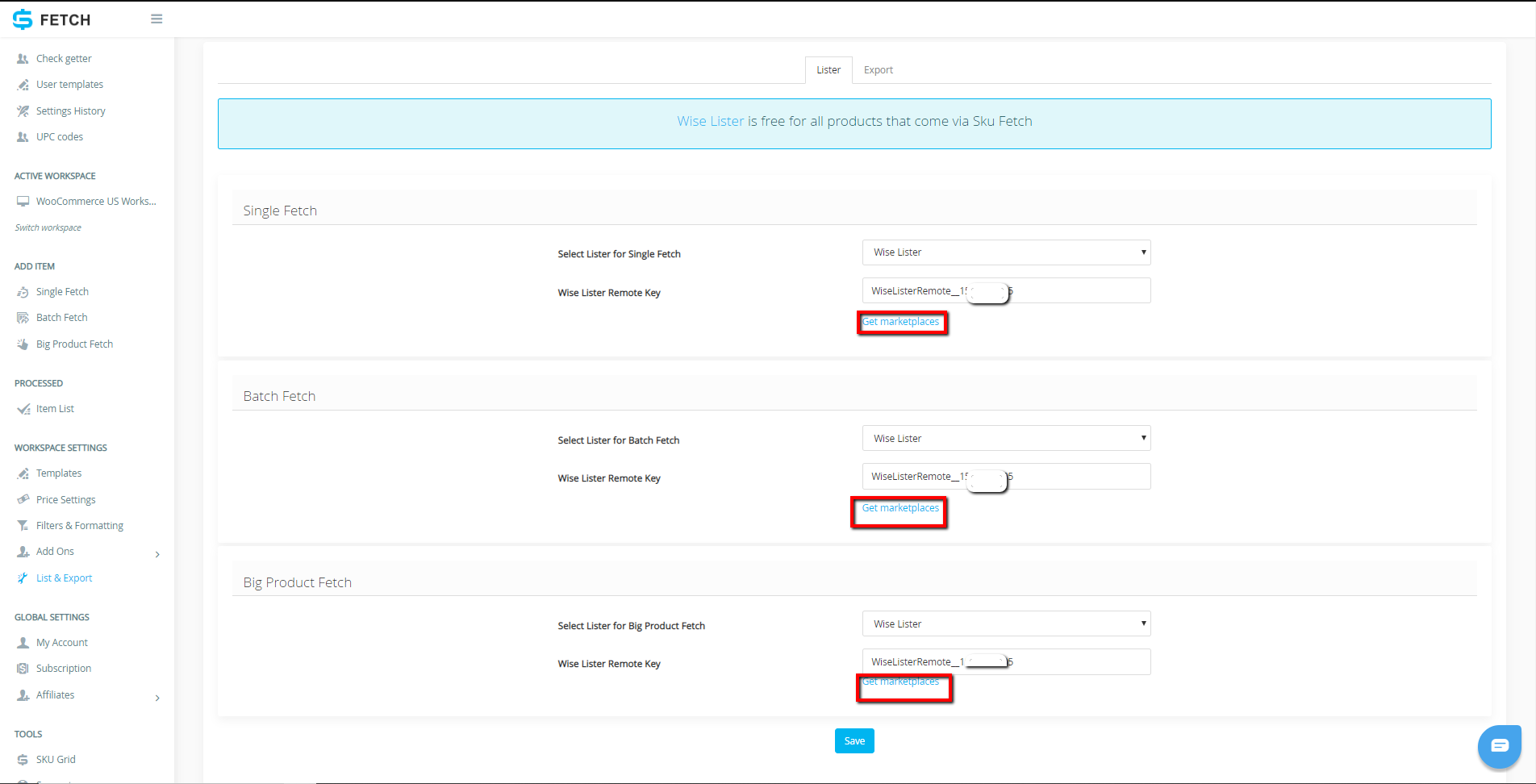
Task: Click the Templates sidebar icon
Action: (x=23, y=473)
